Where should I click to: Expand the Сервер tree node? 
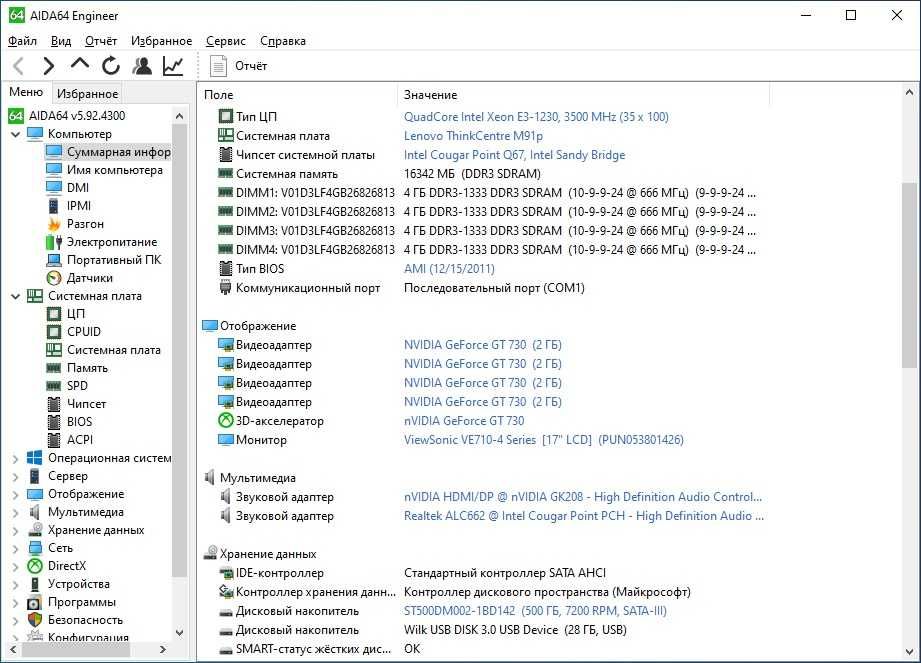16,477
